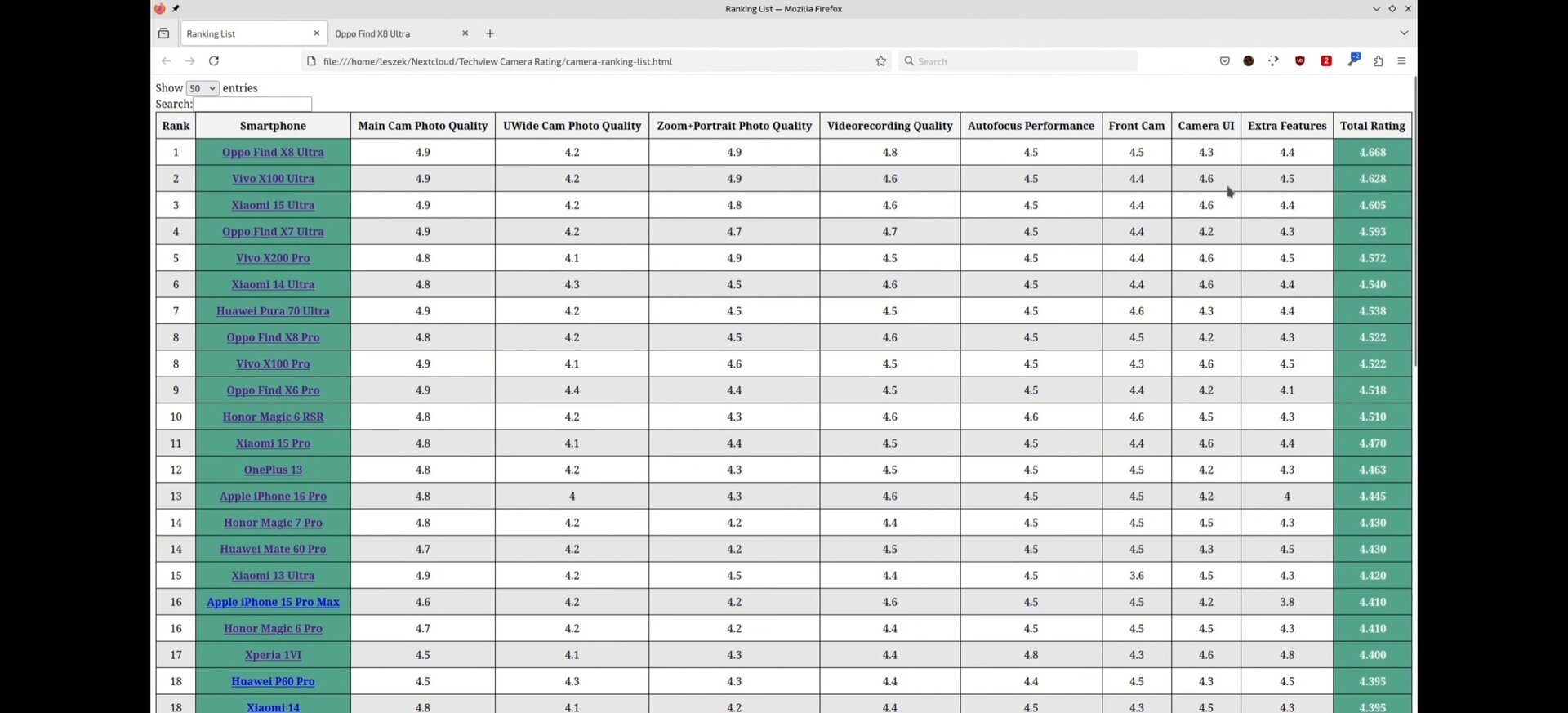This screenshot has width=1568, height=713.
Task: Click the Firefox toolbar Search box
Action: [1021, 61]
